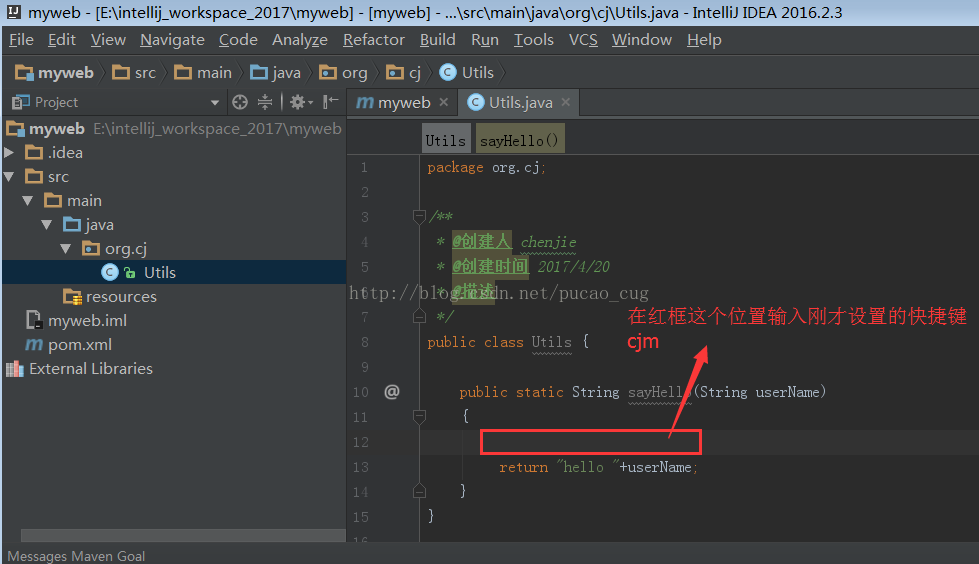Click Utils class in the navigation breadcrumb
Image resolution: width=979 pixels, height=564 pixels.
(x=466, y=73)
